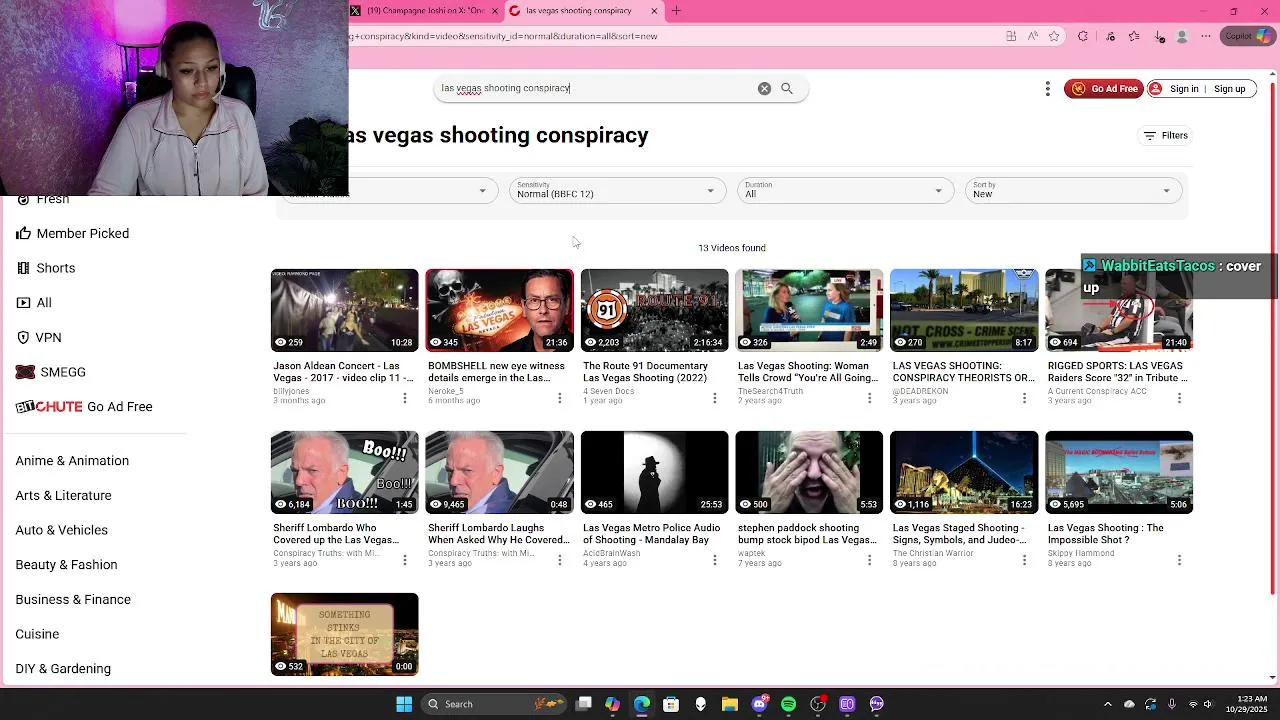Open the Windows Start menu
Screen dimensions: 1280x720
(x=404, y=704)
